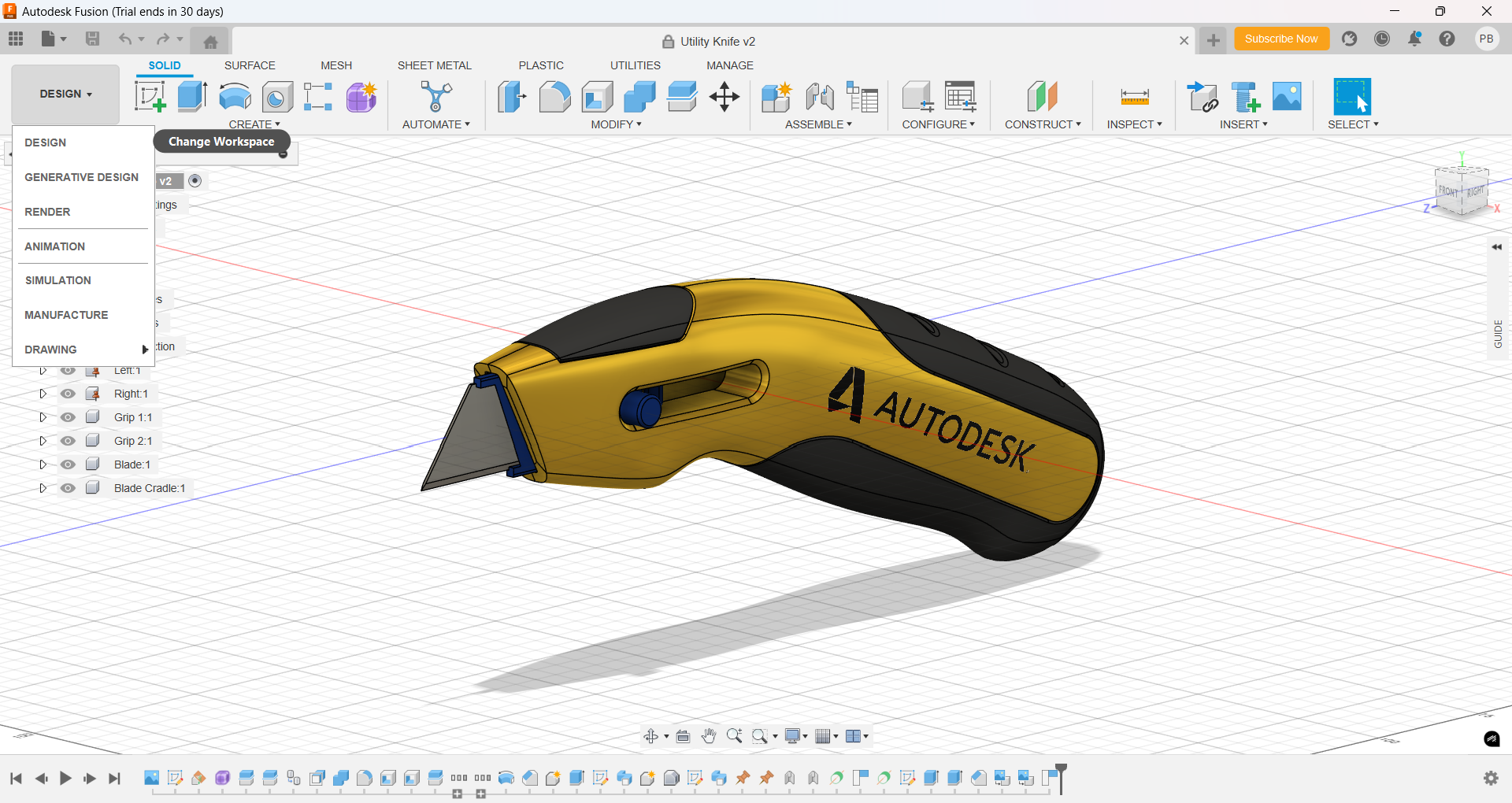Activate the Select tool icon

[x=1352, y=97]
